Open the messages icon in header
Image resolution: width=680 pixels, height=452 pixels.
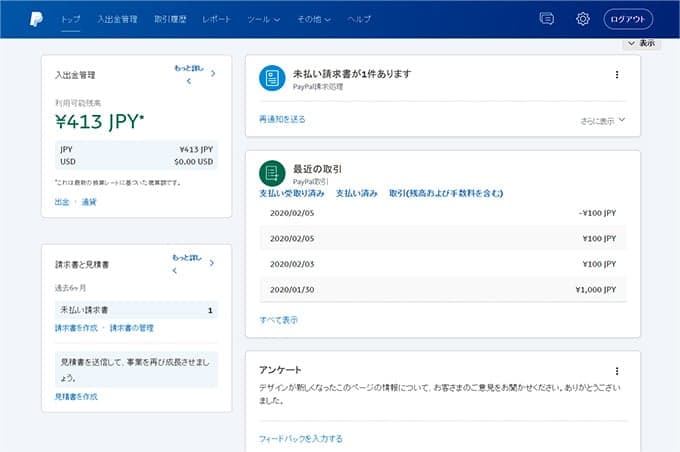[x=546, y=19]
